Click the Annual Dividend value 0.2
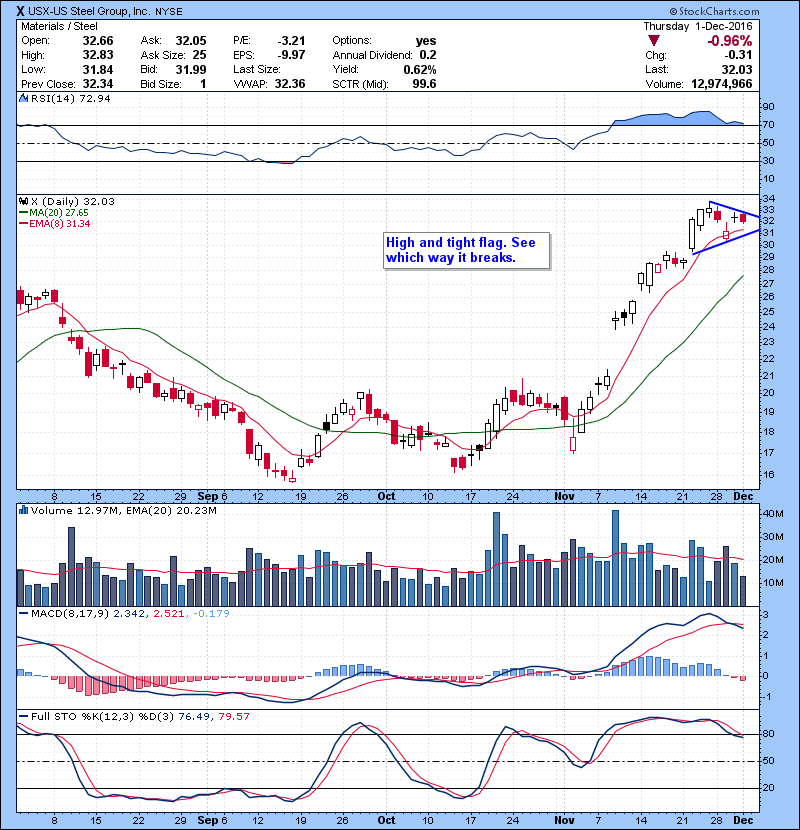This screenshot has width=800, height=830. (428, 55)
